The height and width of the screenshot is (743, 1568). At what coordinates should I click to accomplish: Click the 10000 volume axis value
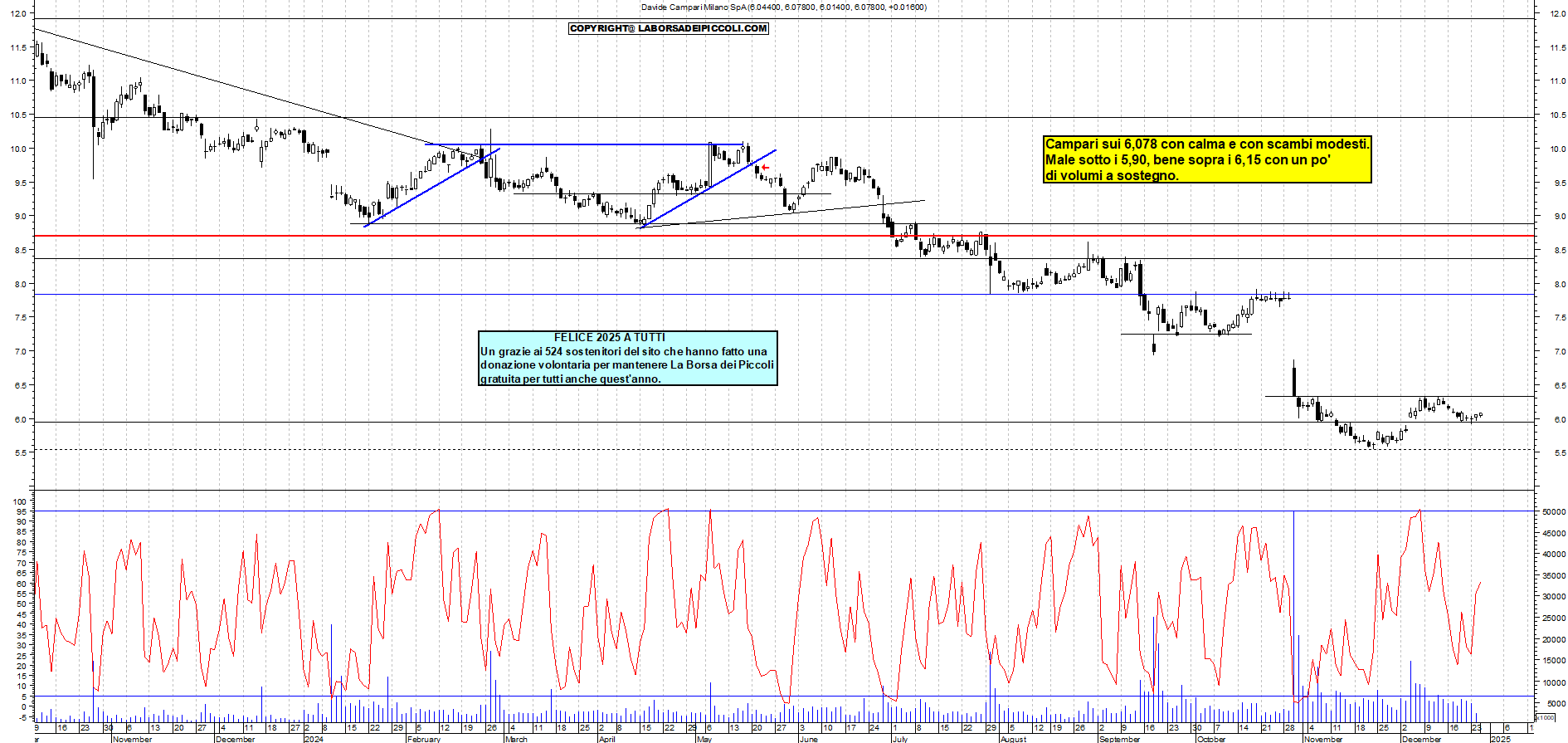click(1553, 682)
